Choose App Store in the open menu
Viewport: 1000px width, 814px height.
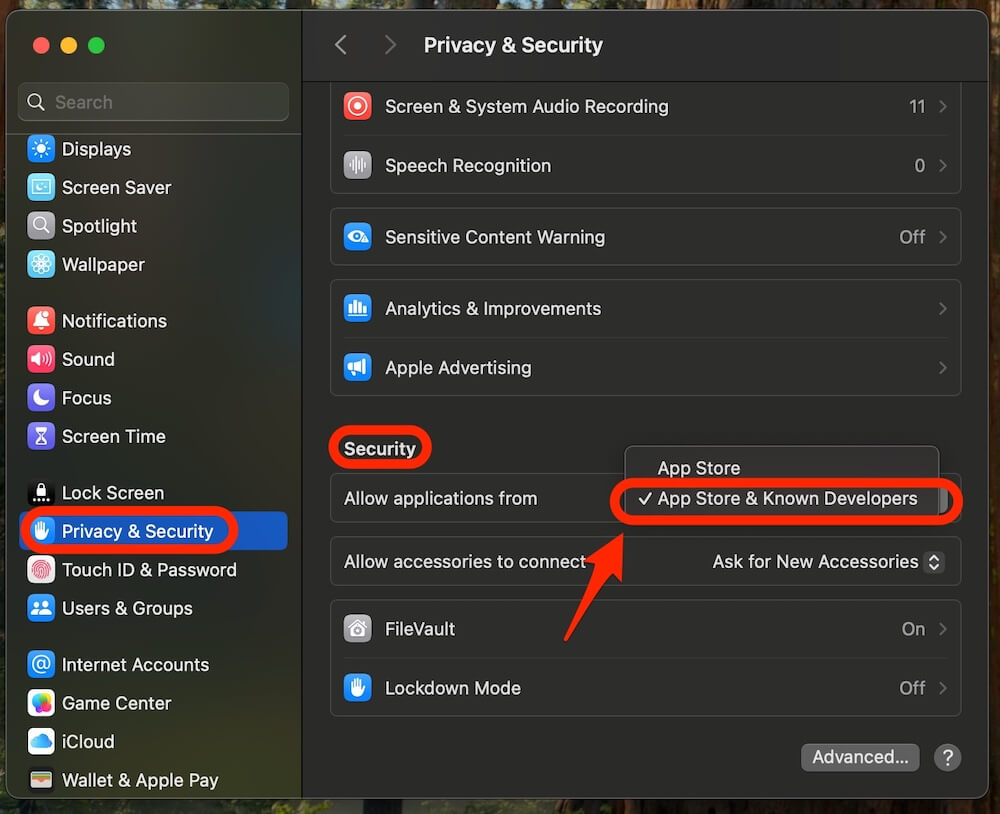[698, 467]
